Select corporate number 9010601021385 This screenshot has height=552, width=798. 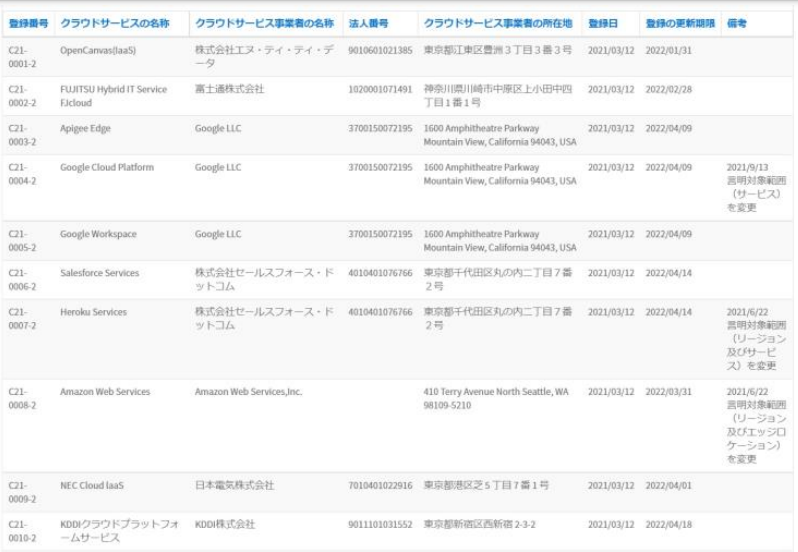380,50
